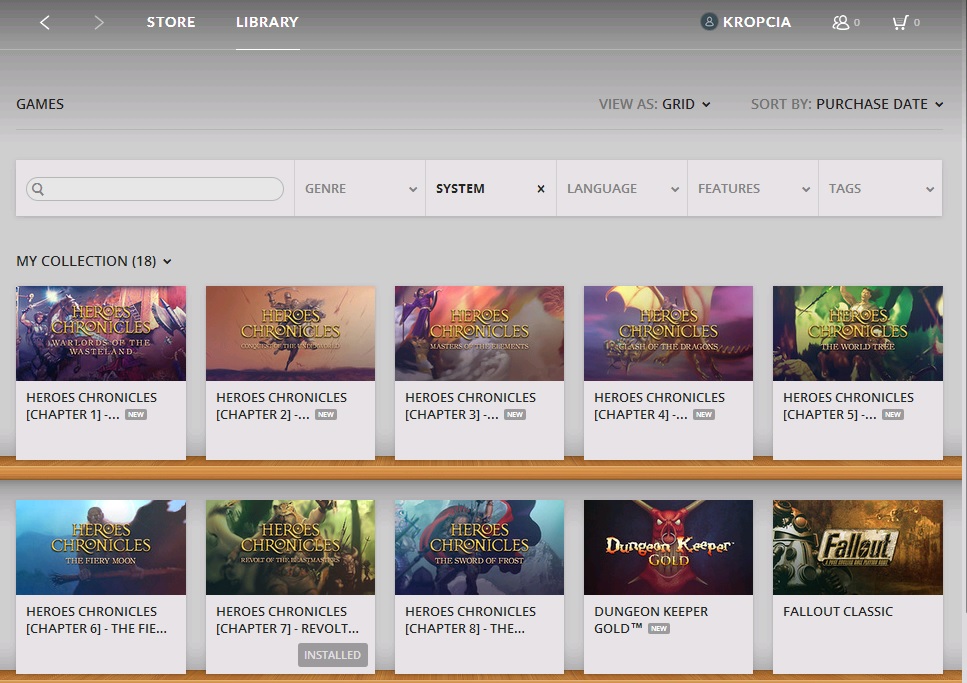Image resolution: width=967 pixels, height=683 pixels.
Task: Expand the LANGUAGE filter
Action: click(x=622, y=189)
